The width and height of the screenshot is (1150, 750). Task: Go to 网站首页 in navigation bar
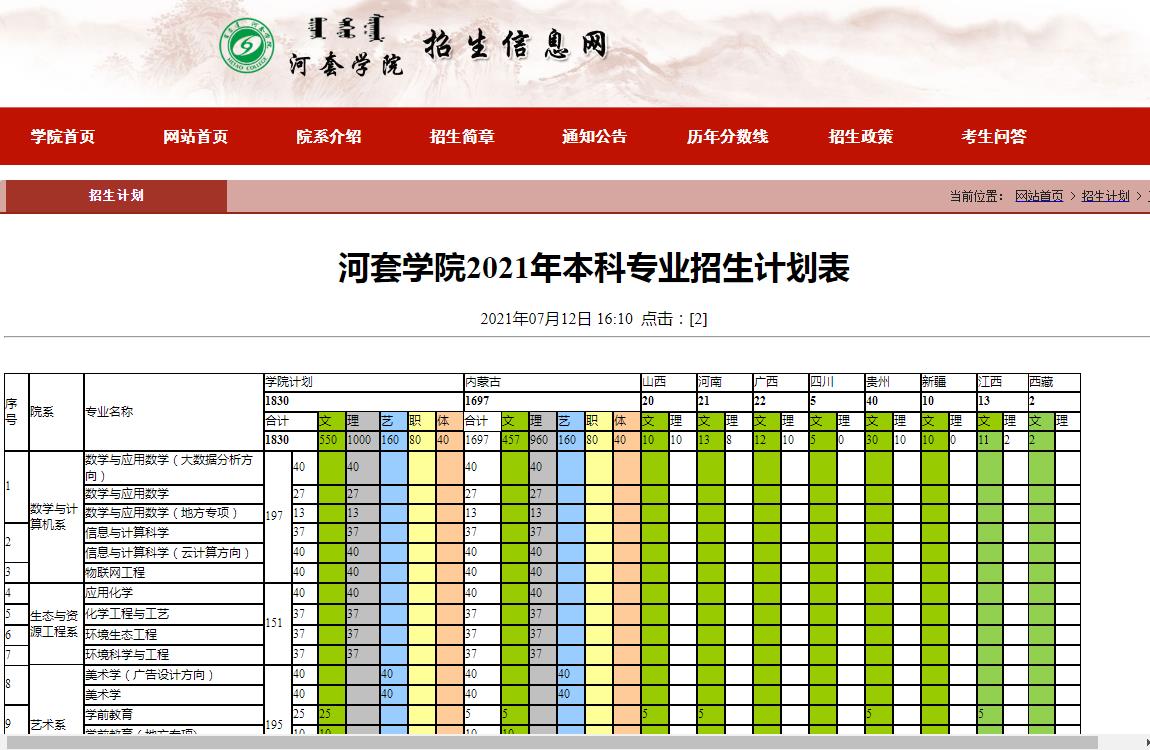click(196, 137)
